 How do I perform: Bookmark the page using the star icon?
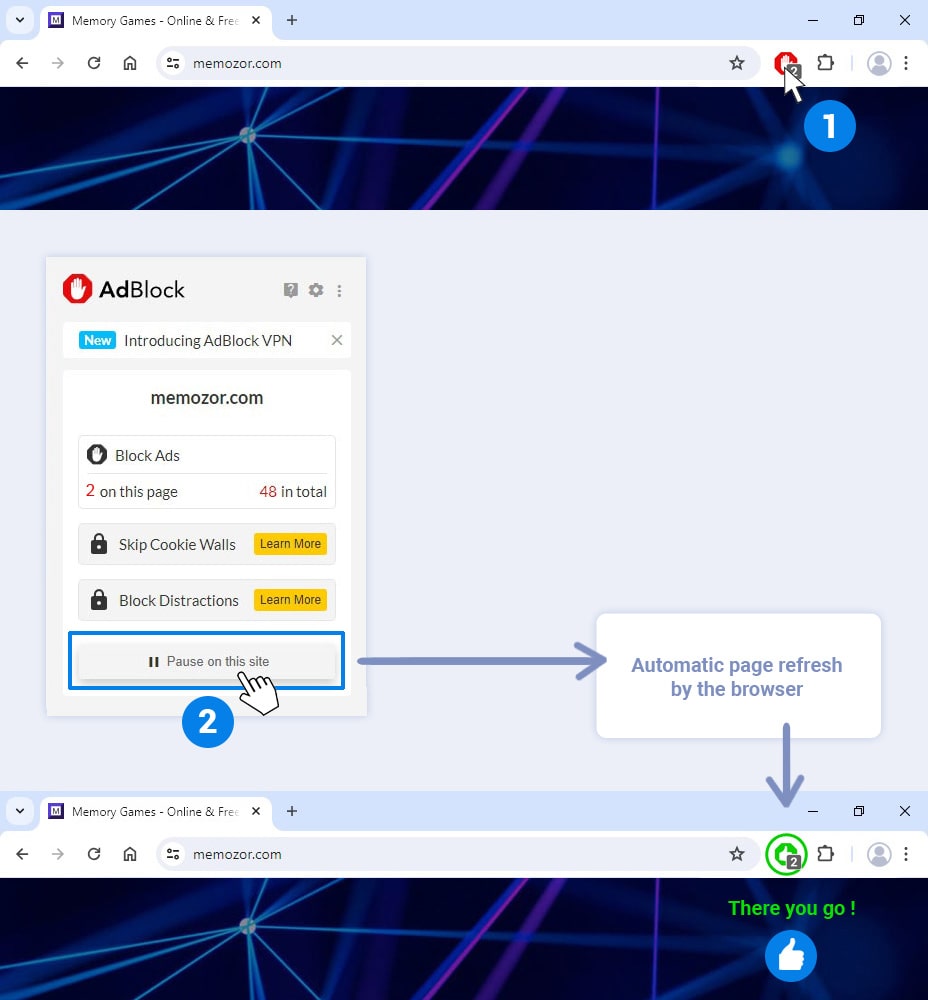(x=737, y=62)
